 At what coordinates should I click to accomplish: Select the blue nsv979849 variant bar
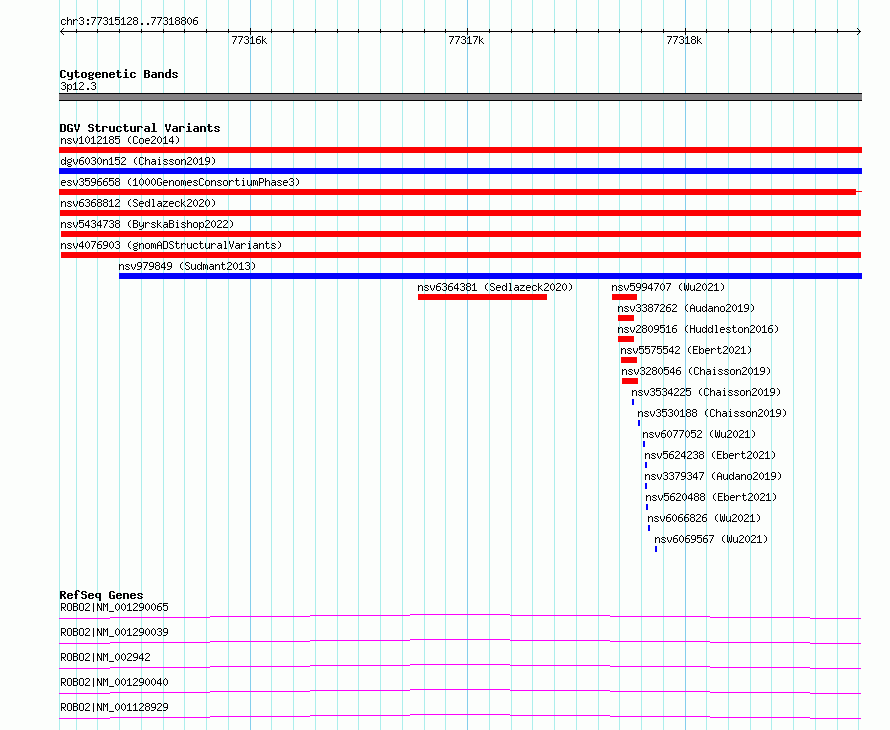490,276
